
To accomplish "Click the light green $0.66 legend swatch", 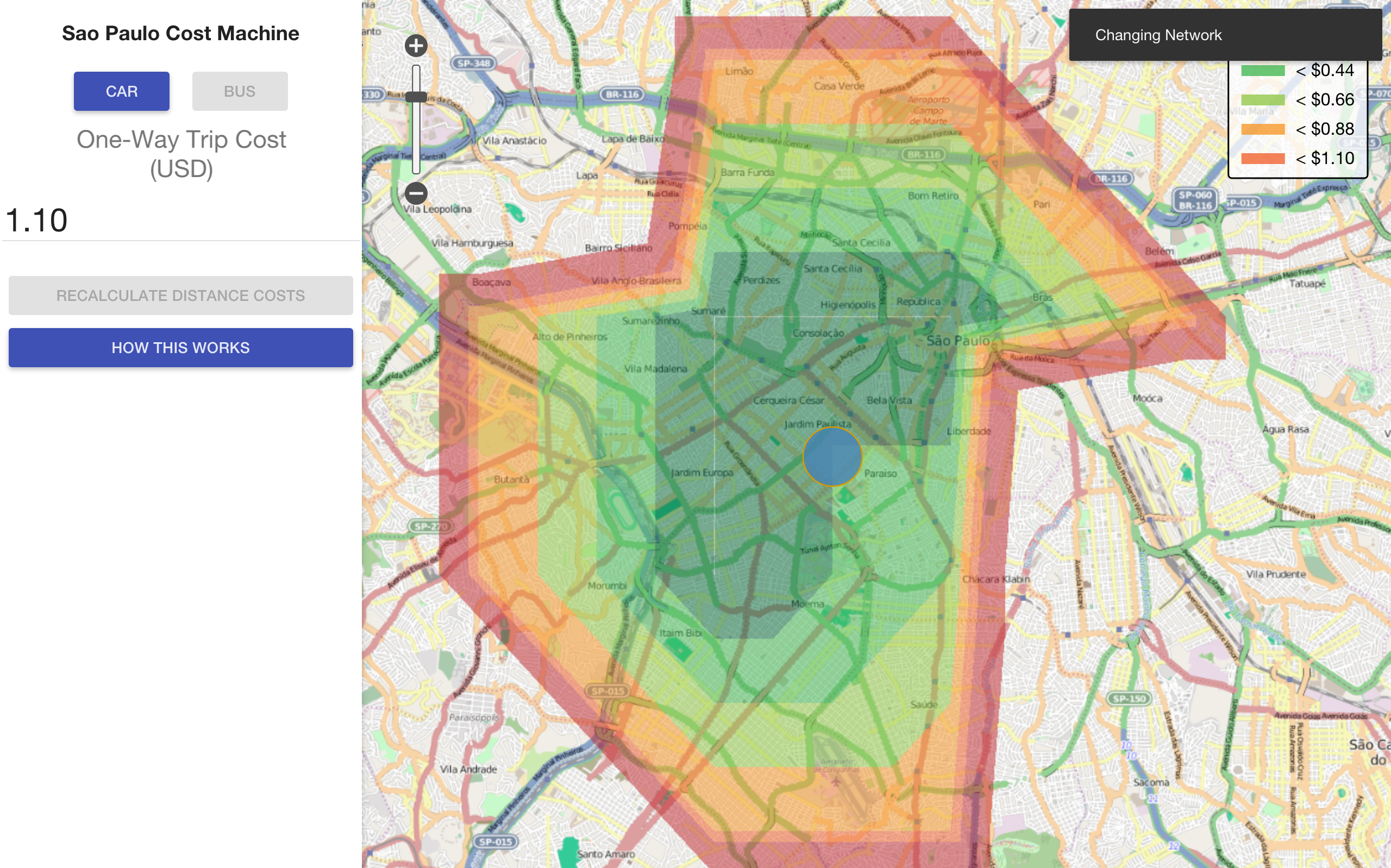I will (x=1262, y=100).
